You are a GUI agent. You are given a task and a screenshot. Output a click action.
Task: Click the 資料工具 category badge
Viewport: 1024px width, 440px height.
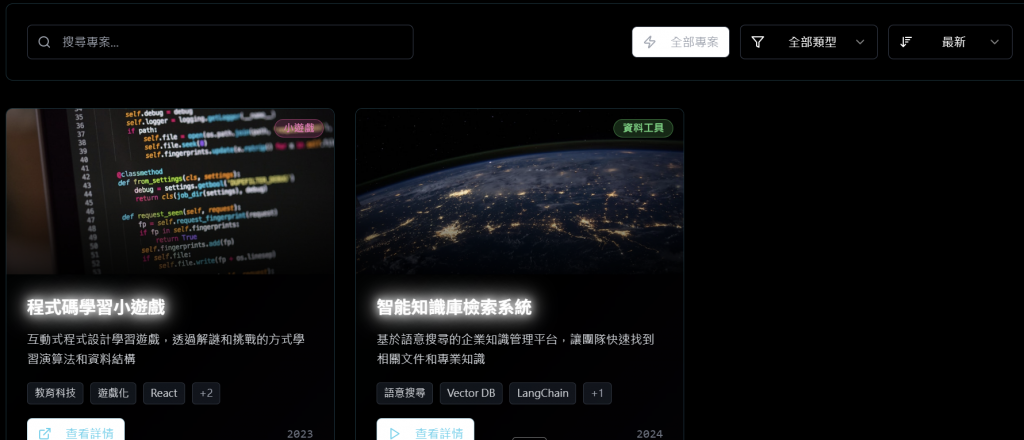pos(643,128)
